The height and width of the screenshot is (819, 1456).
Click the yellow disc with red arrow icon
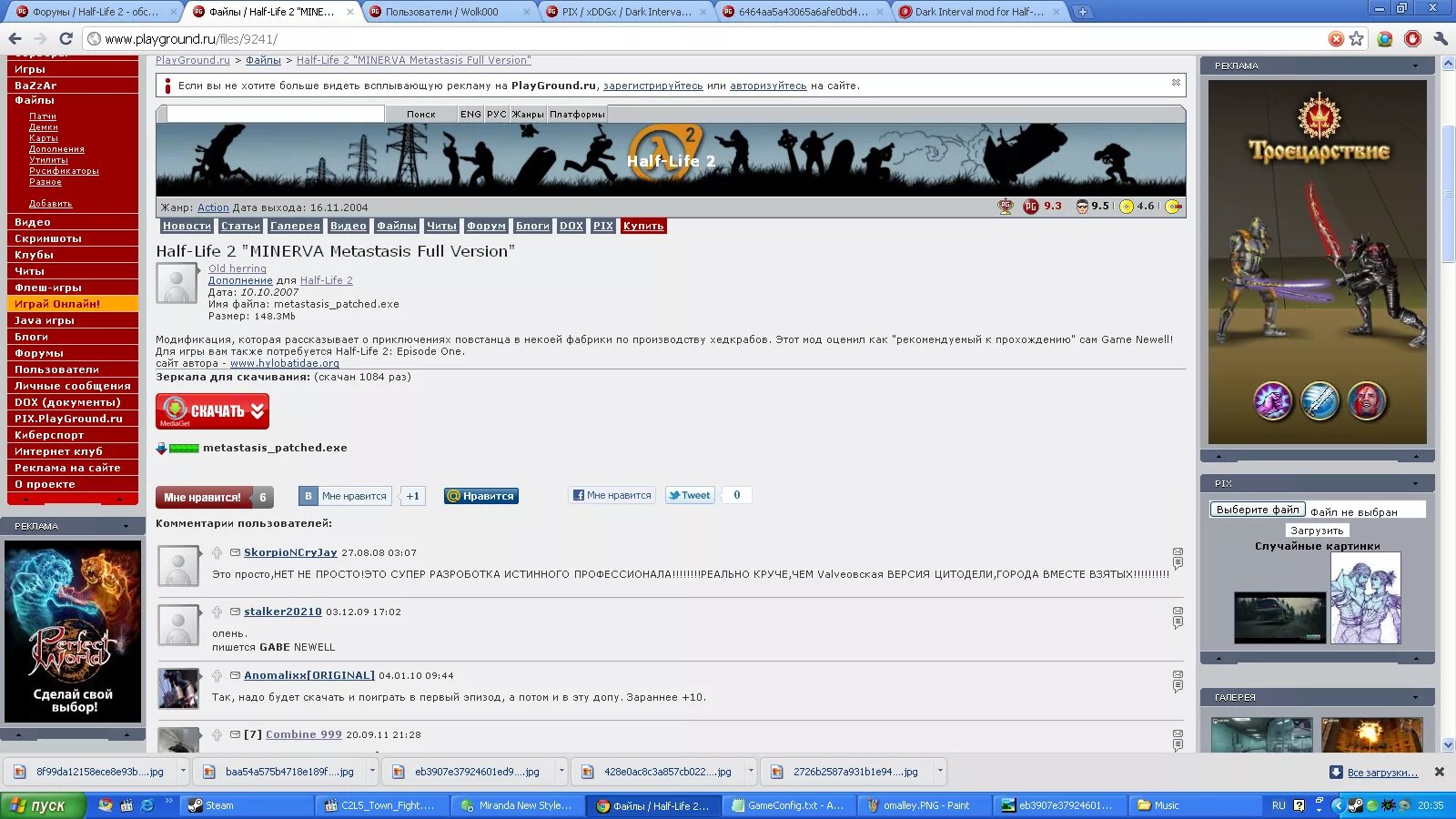tap(1174, 207)
